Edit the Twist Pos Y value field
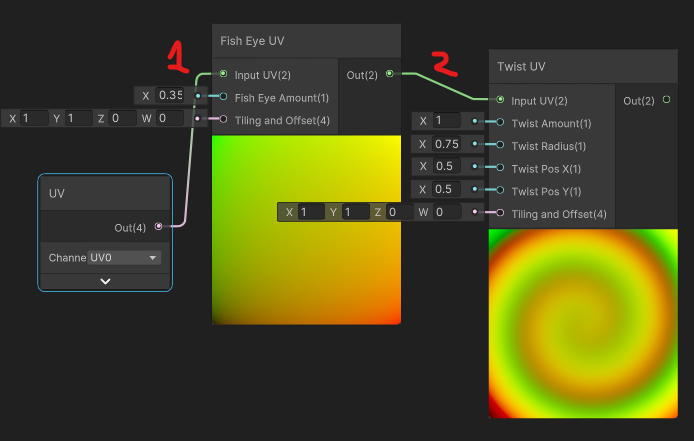694x441 pixels. pyautogui.click(x=447, y=190)
